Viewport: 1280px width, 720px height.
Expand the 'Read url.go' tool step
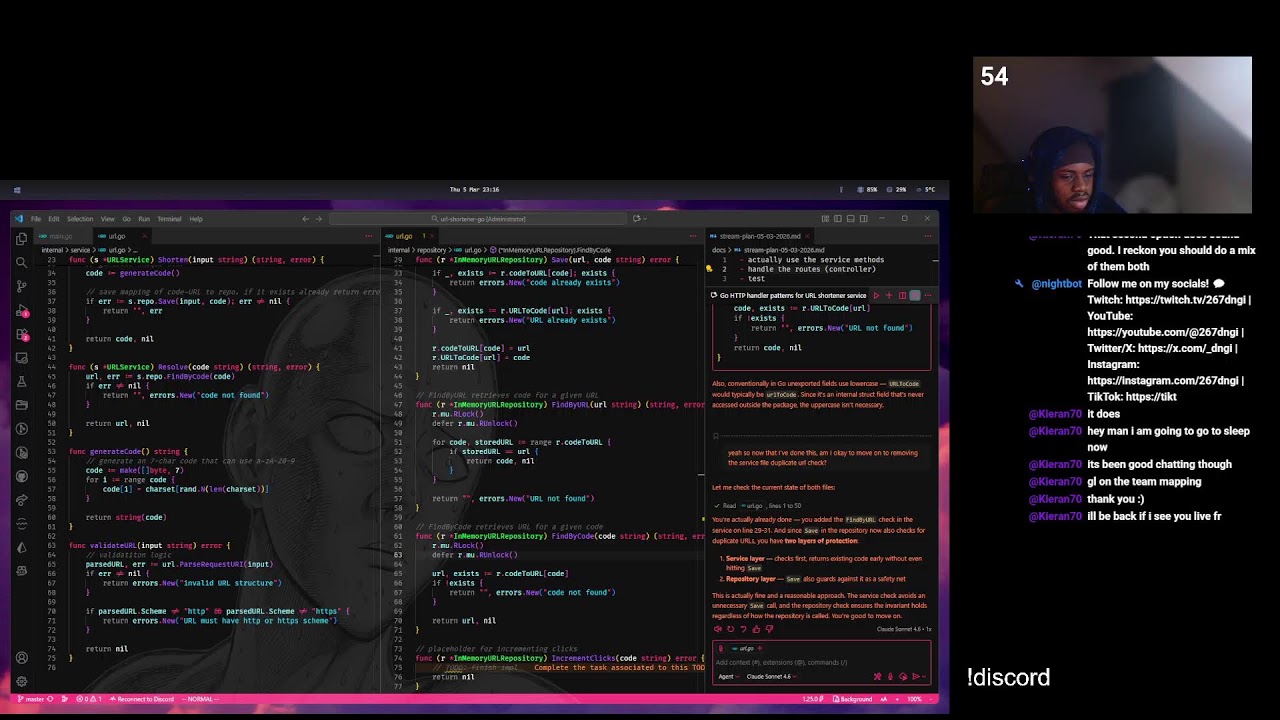coord(760,505)
